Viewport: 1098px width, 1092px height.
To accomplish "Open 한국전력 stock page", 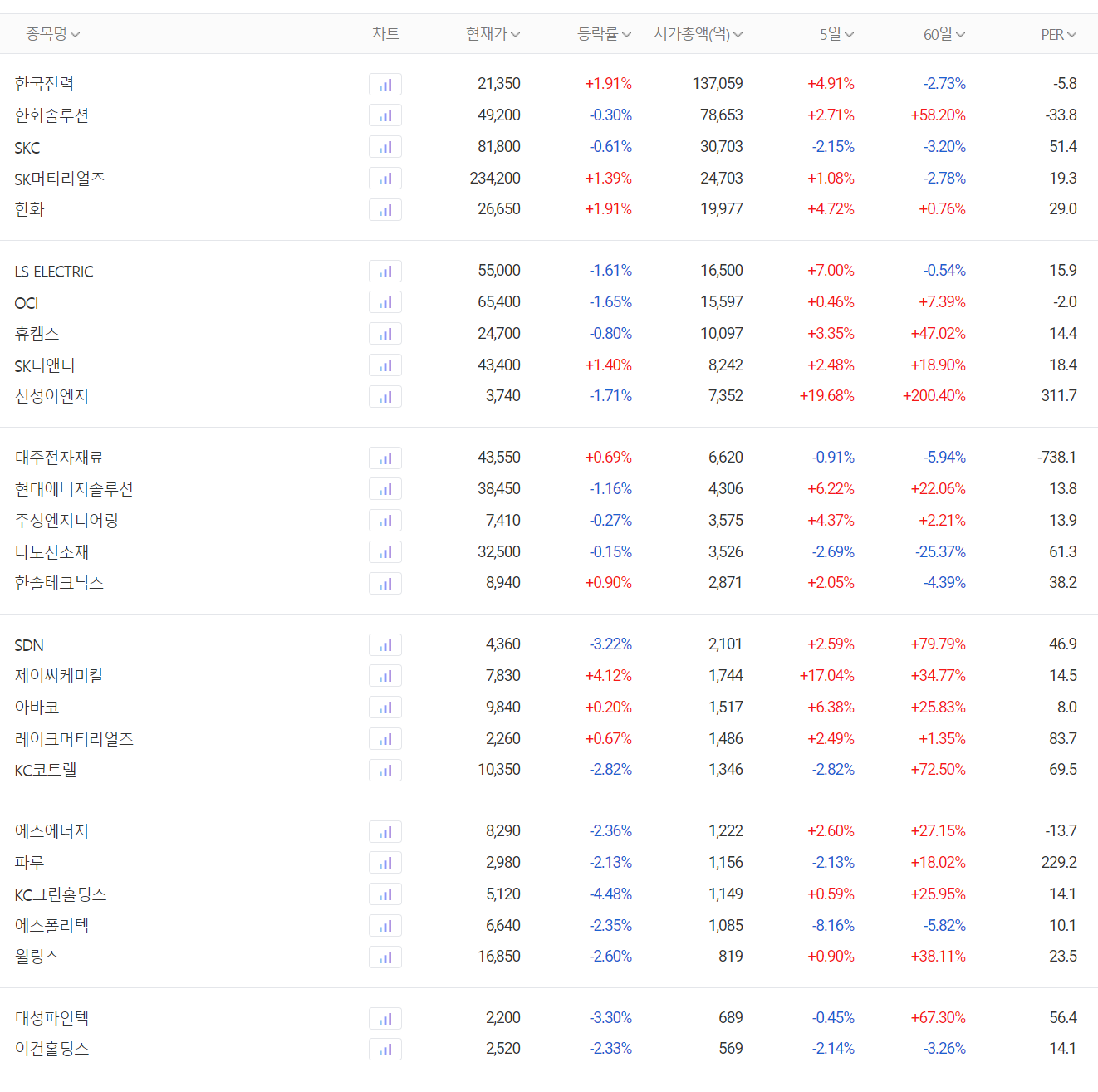I will [x=45, y=84].
